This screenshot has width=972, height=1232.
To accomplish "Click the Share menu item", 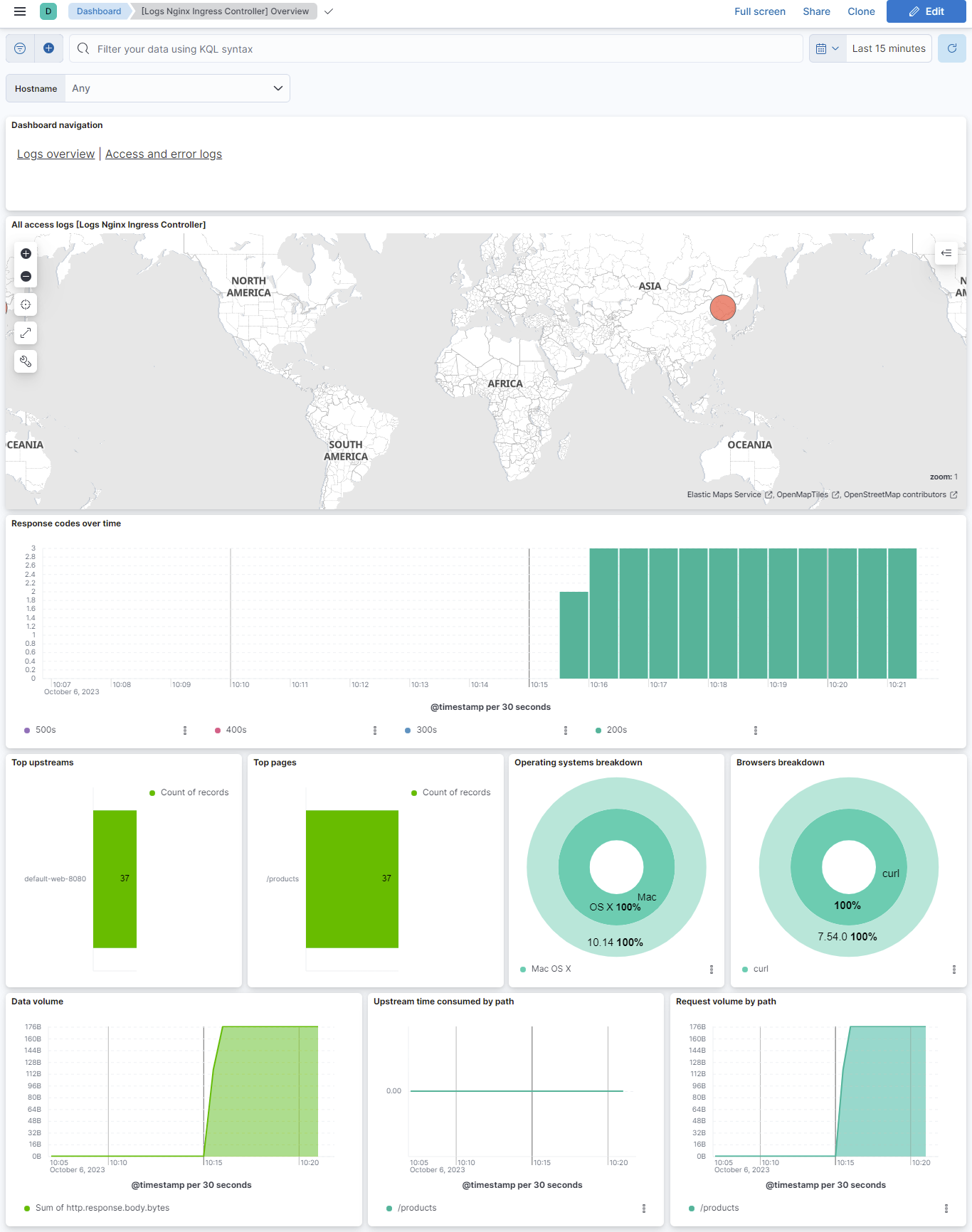I will coord(816,11).
